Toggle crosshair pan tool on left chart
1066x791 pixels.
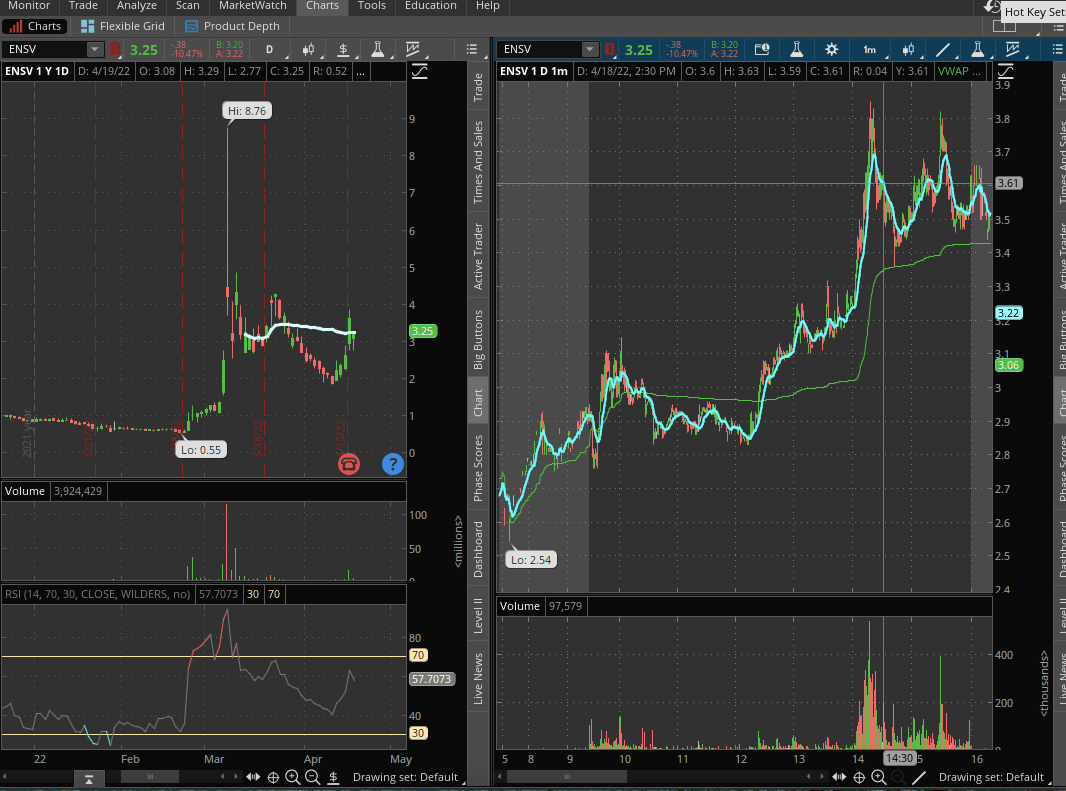pos(272,777)
